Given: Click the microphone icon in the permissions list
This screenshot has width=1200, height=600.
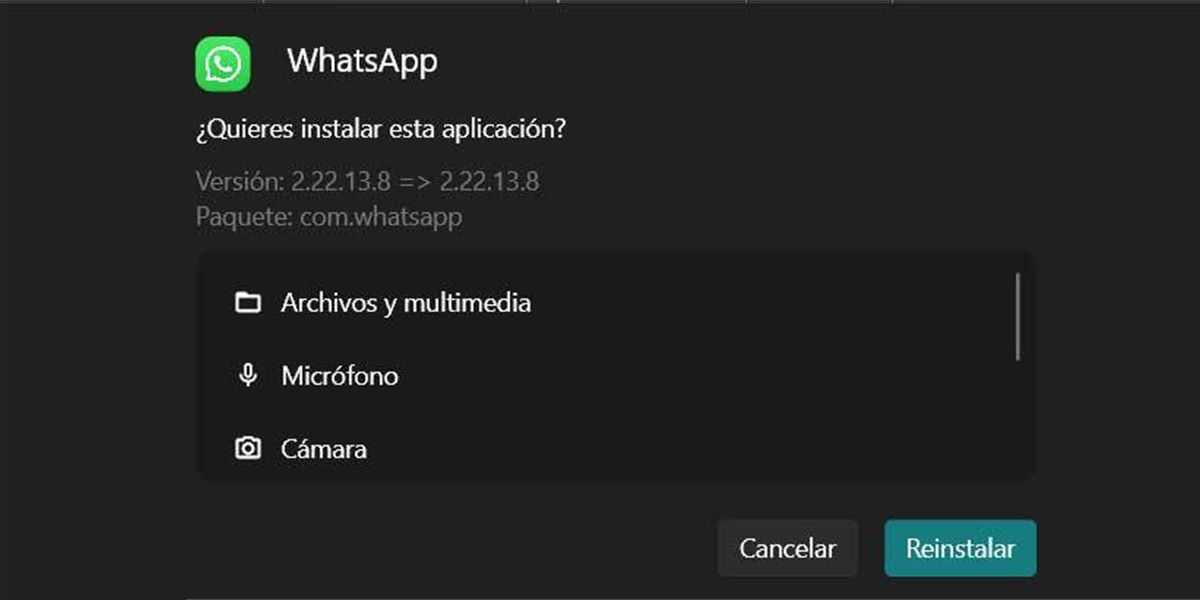Looking at the screenshot, I should (247, 376).
